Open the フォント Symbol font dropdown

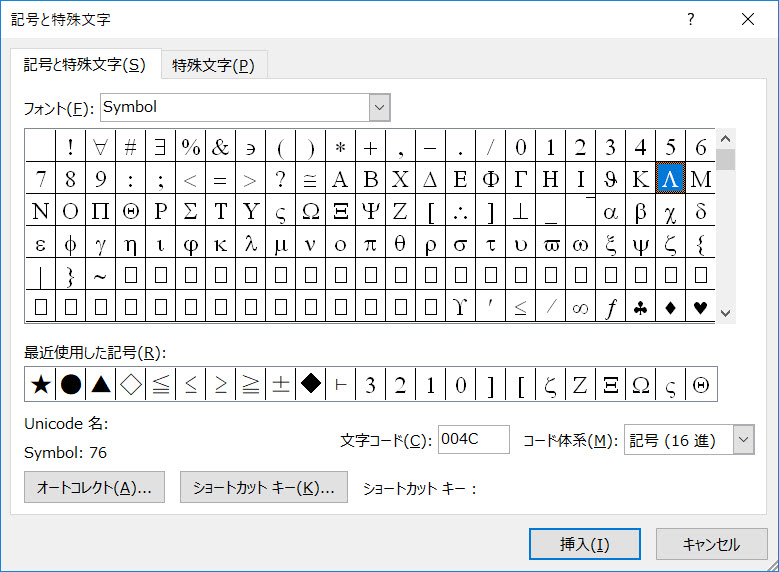[x=379, y=107]
